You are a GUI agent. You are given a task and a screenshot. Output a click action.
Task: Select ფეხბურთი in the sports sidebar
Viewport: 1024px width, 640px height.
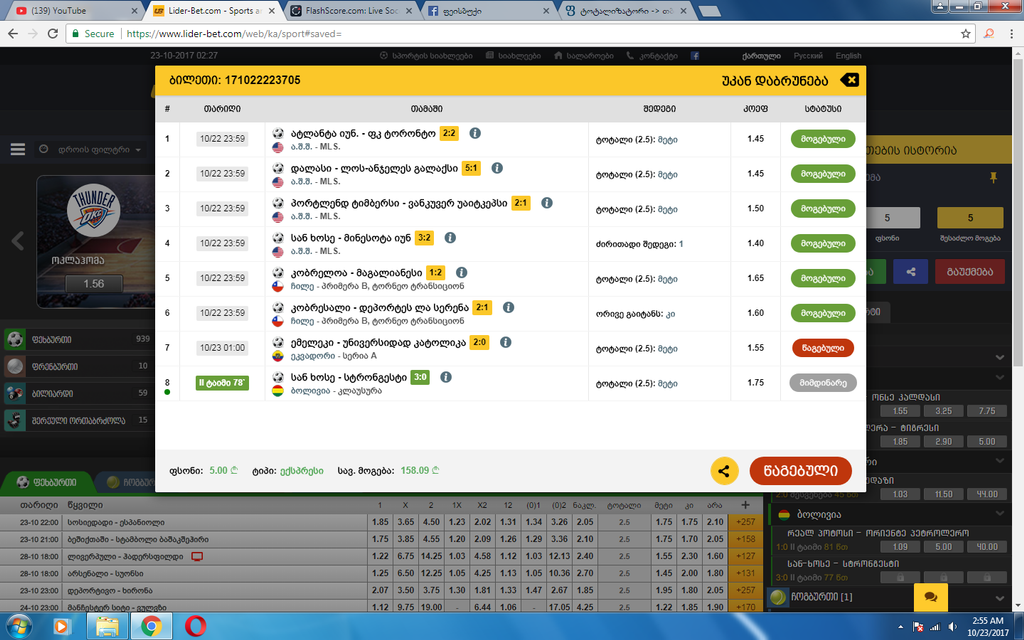[77, 339]
